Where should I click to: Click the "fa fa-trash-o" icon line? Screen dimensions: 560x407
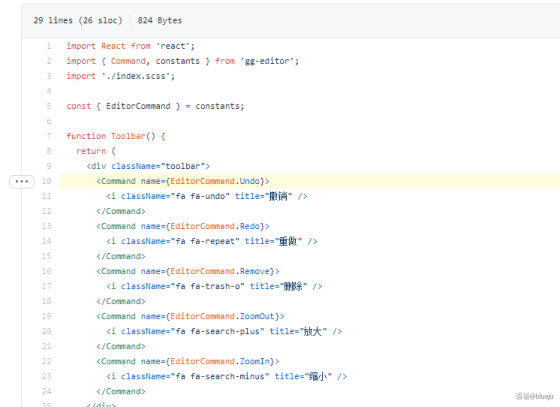point(214,286)
